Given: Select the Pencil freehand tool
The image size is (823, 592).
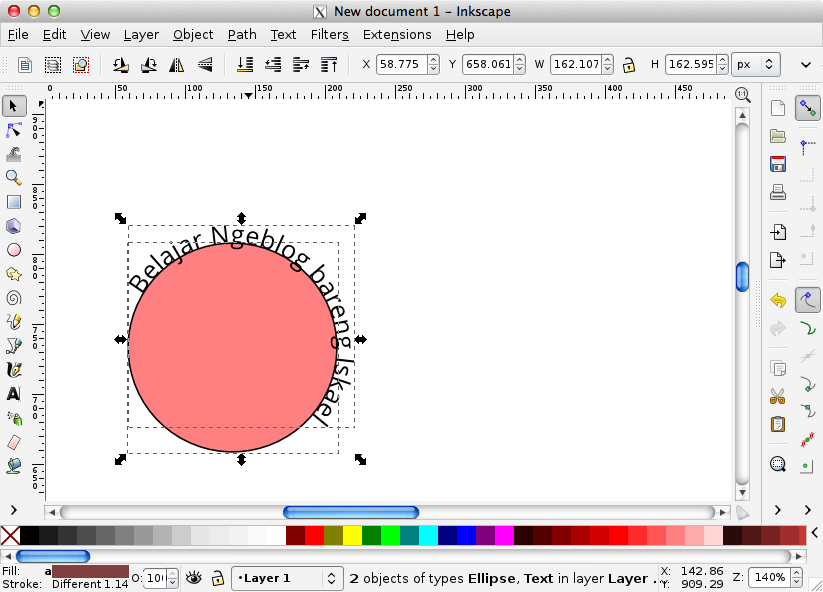Looking at the screenshot, I should point(14,322).
